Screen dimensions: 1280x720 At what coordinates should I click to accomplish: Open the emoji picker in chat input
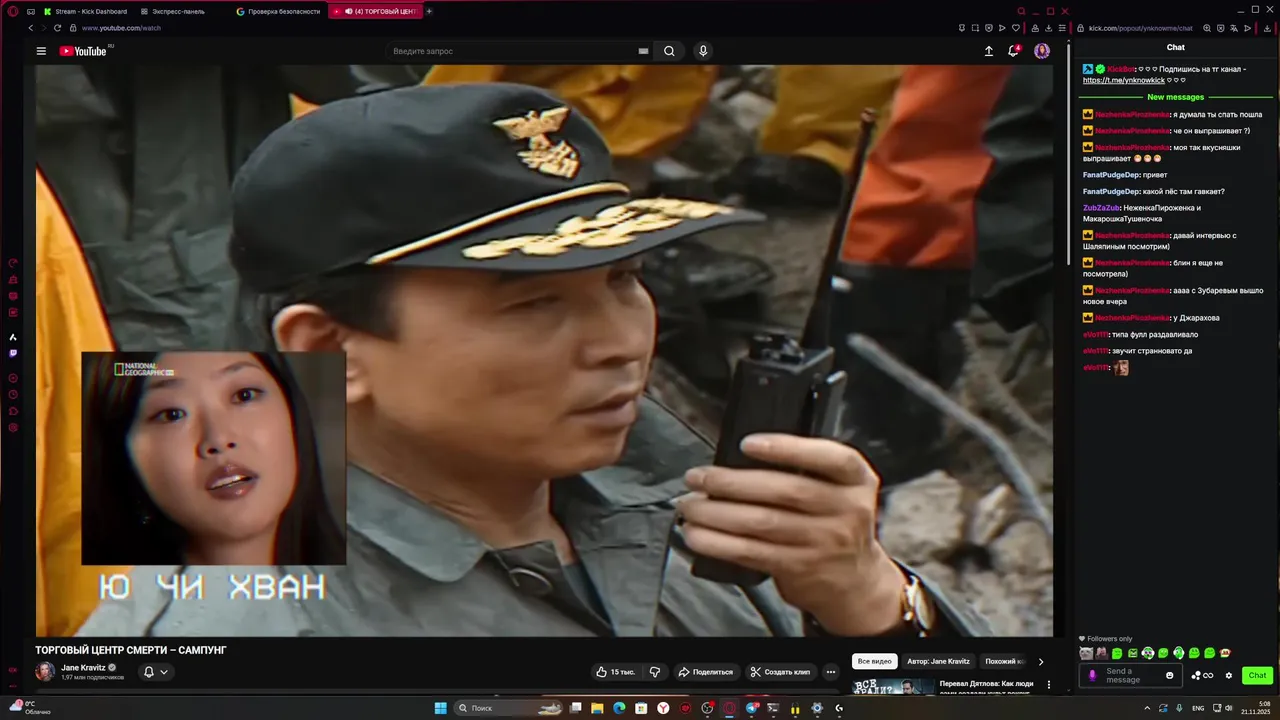coord(1170,676)
